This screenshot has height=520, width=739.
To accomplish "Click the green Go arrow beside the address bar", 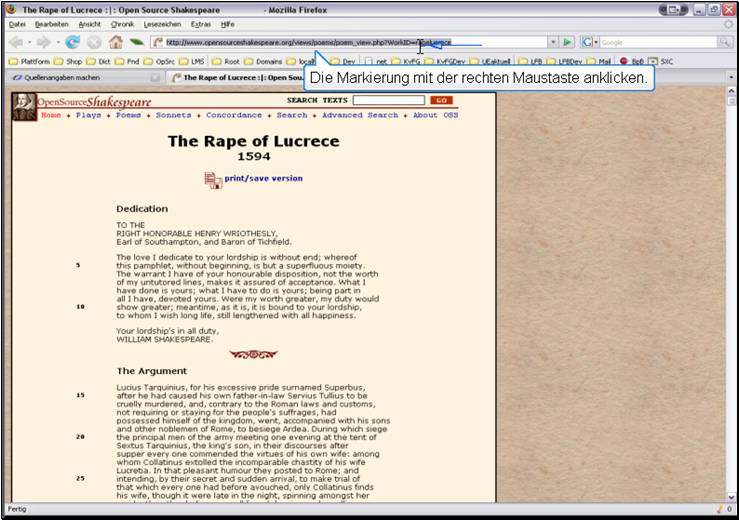I will [x=567, y=42].
